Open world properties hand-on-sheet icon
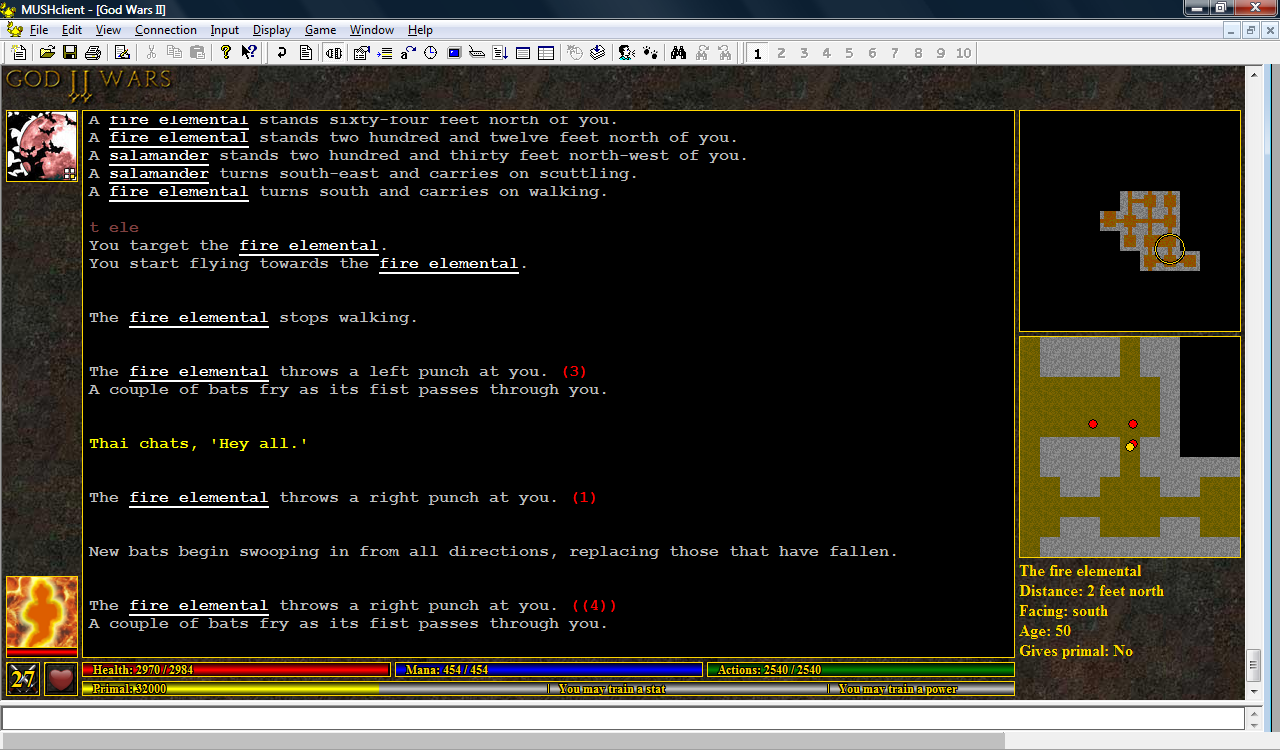This screenshot has width=1280, height=750. click(x=362, y=53)
